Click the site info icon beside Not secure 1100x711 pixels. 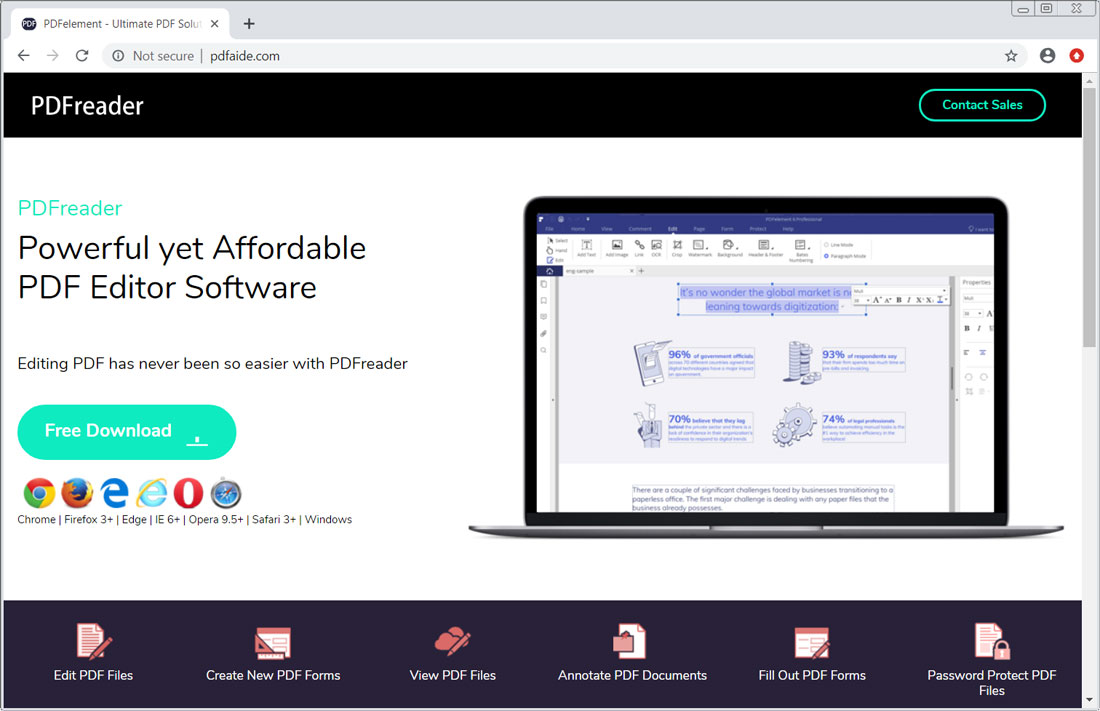pos(118,55)
